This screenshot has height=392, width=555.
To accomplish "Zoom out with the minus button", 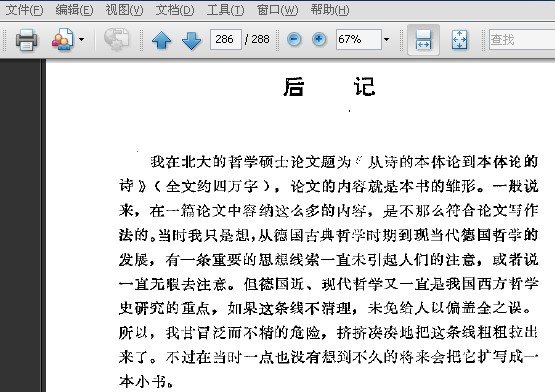I will click(294, 39).
